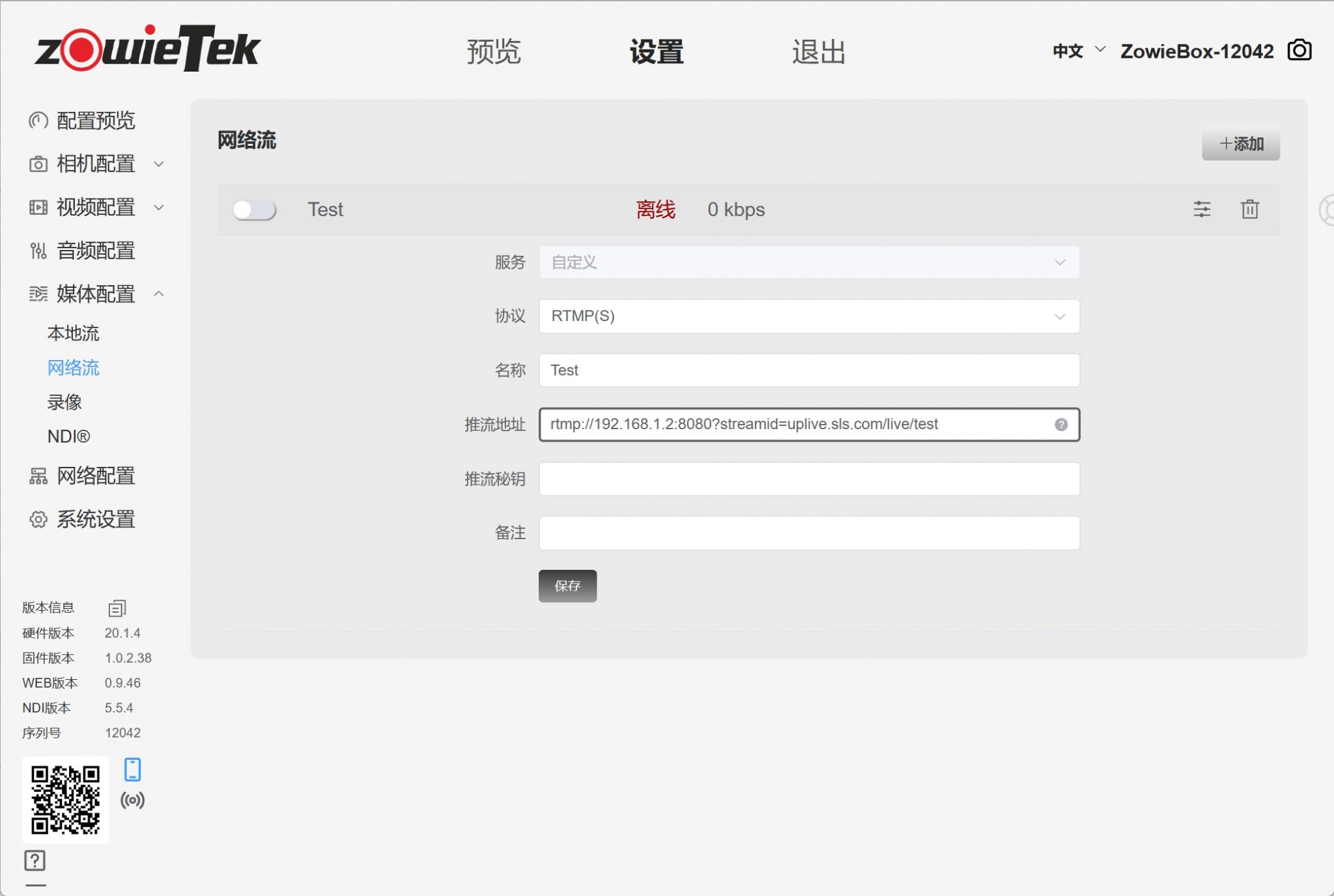Open the 协议 RTMP(S) protocol dropdown
This screenshot has width=1334, height=896.
809,316
